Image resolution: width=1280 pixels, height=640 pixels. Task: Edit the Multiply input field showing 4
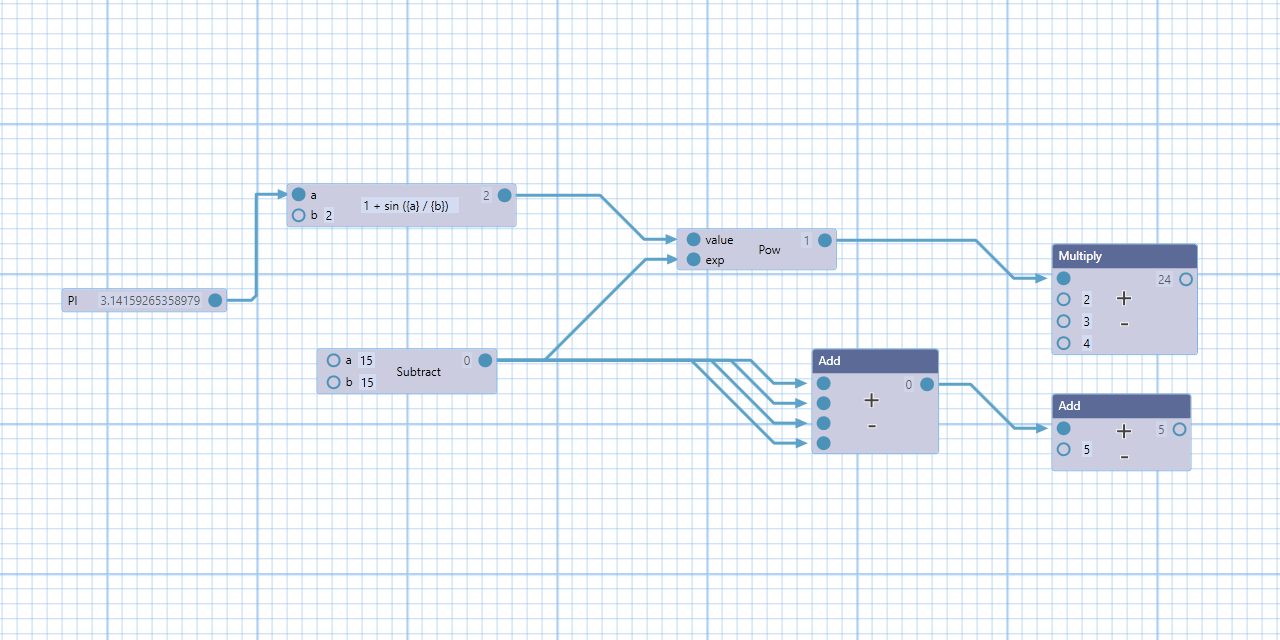tap(1087, 343)
